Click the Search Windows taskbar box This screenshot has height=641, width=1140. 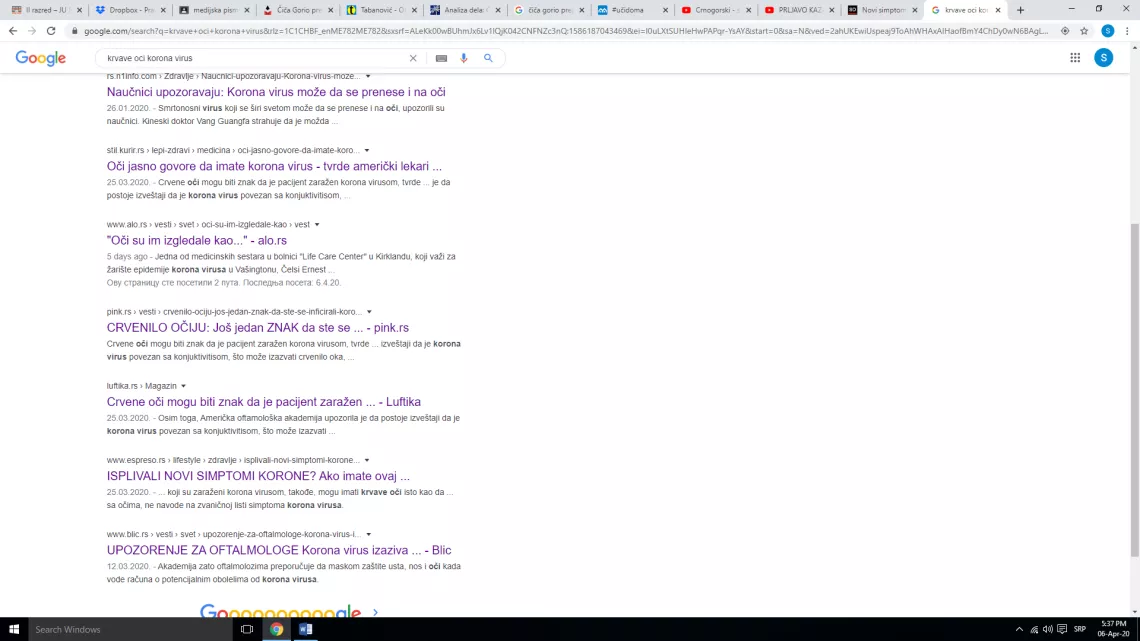tap(130, 629)
